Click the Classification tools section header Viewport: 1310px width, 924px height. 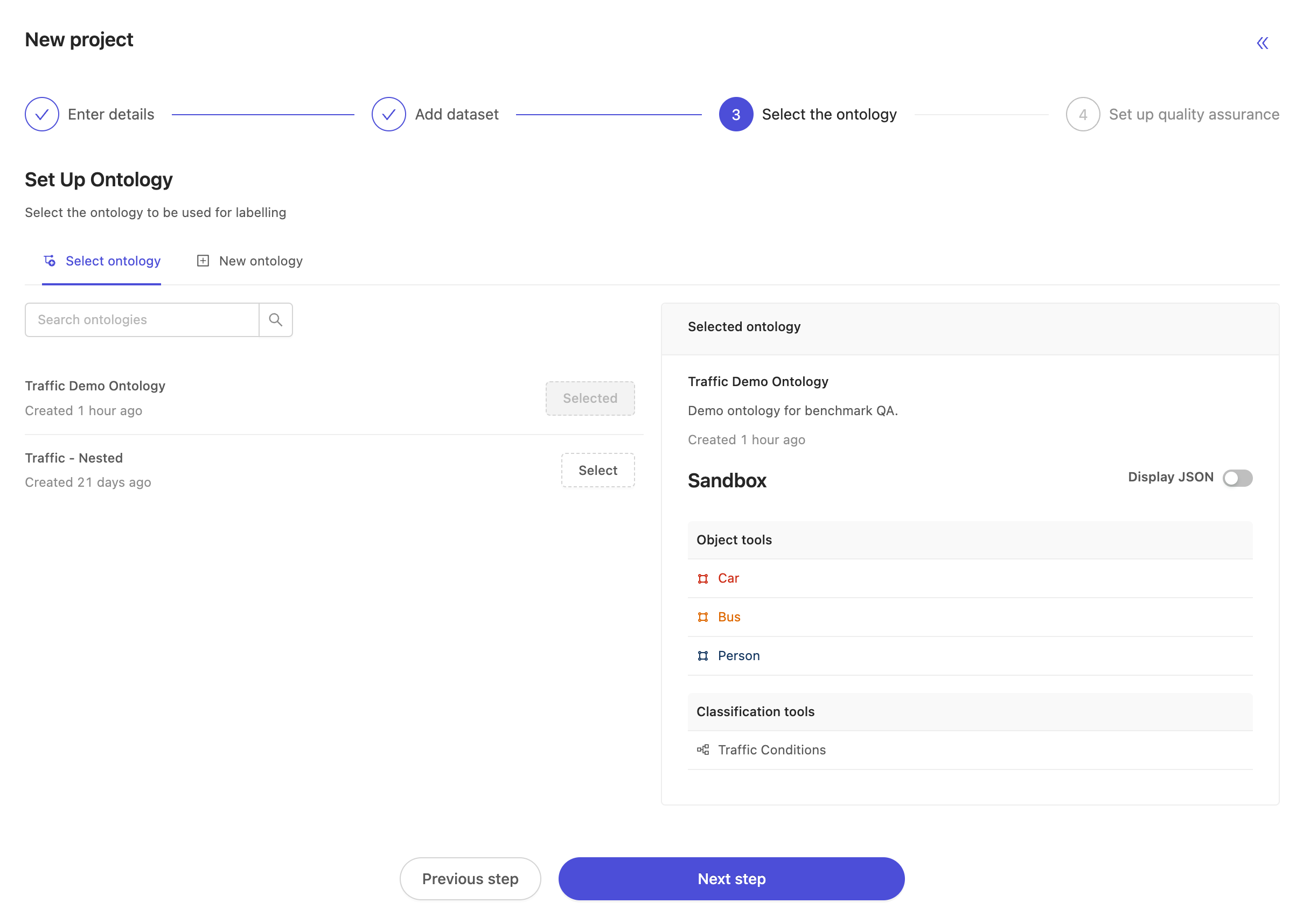tap(970, 712)
